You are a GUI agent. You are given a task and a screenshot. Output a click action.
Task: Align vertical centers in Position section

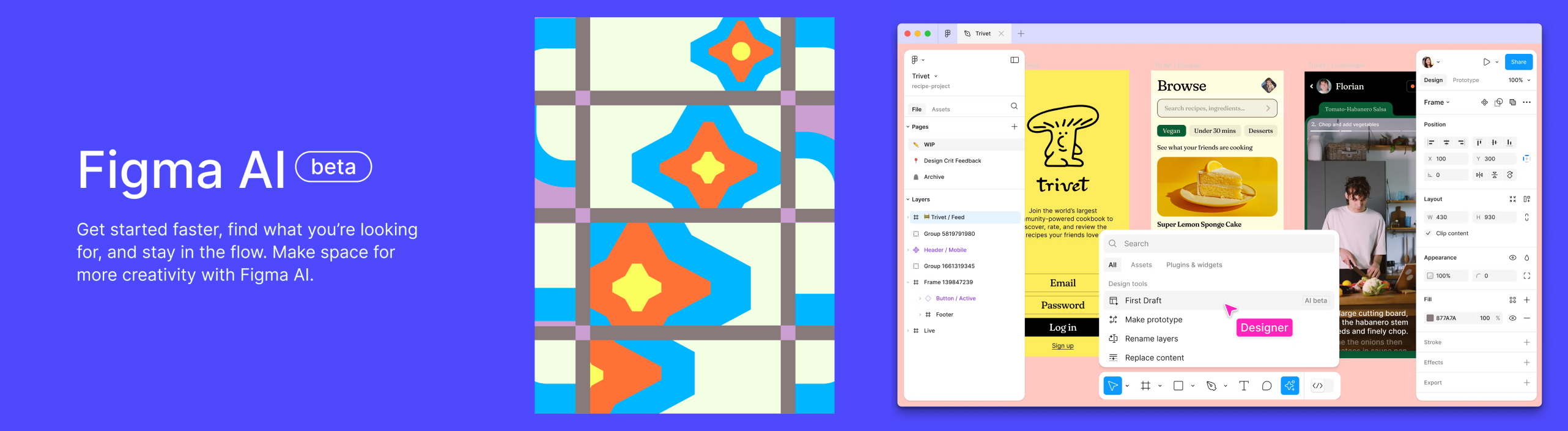(x=1494, y=143)
